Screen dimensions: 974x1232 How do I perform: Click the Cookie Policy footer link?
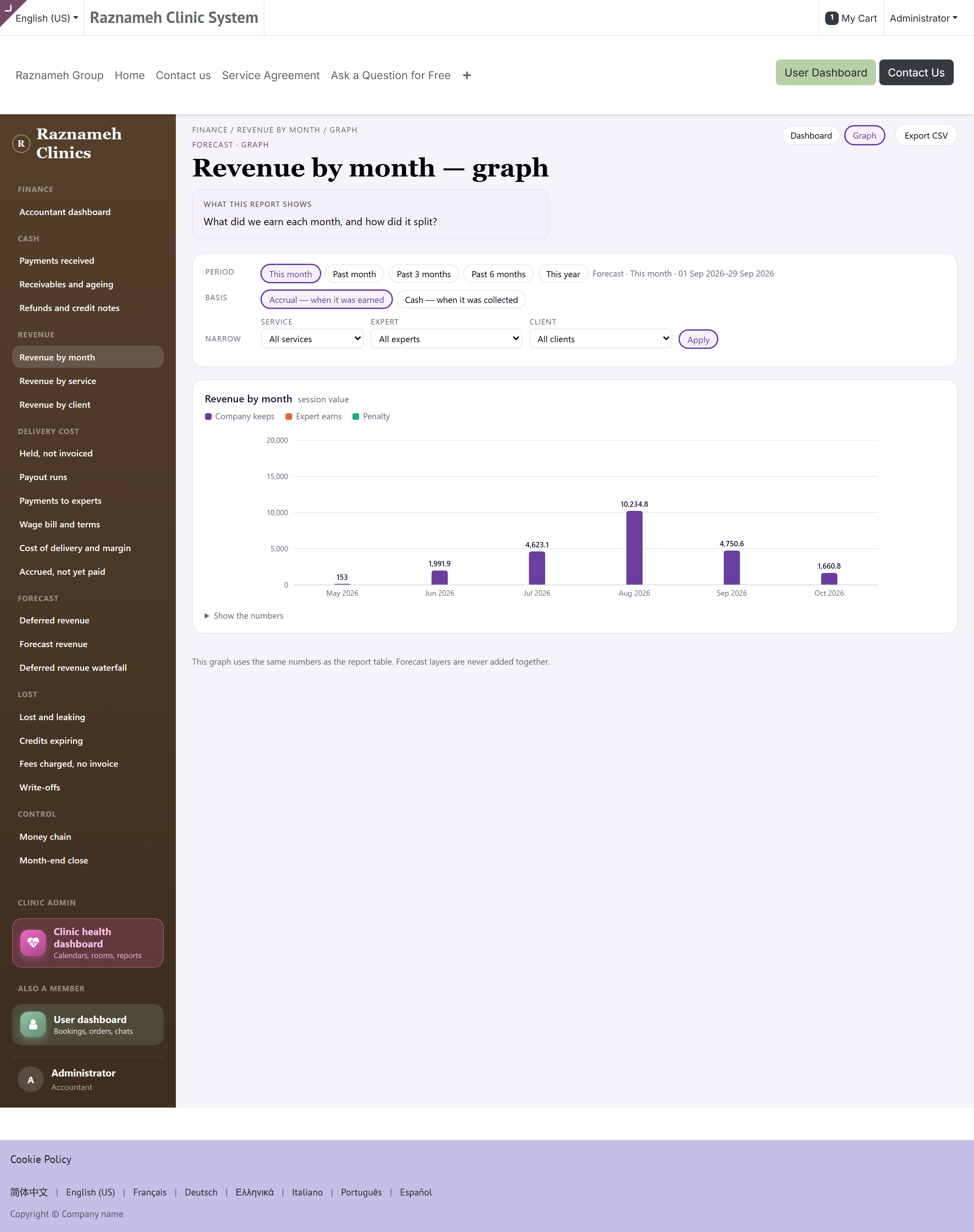pyautogui.click(x=41, y=1159)
